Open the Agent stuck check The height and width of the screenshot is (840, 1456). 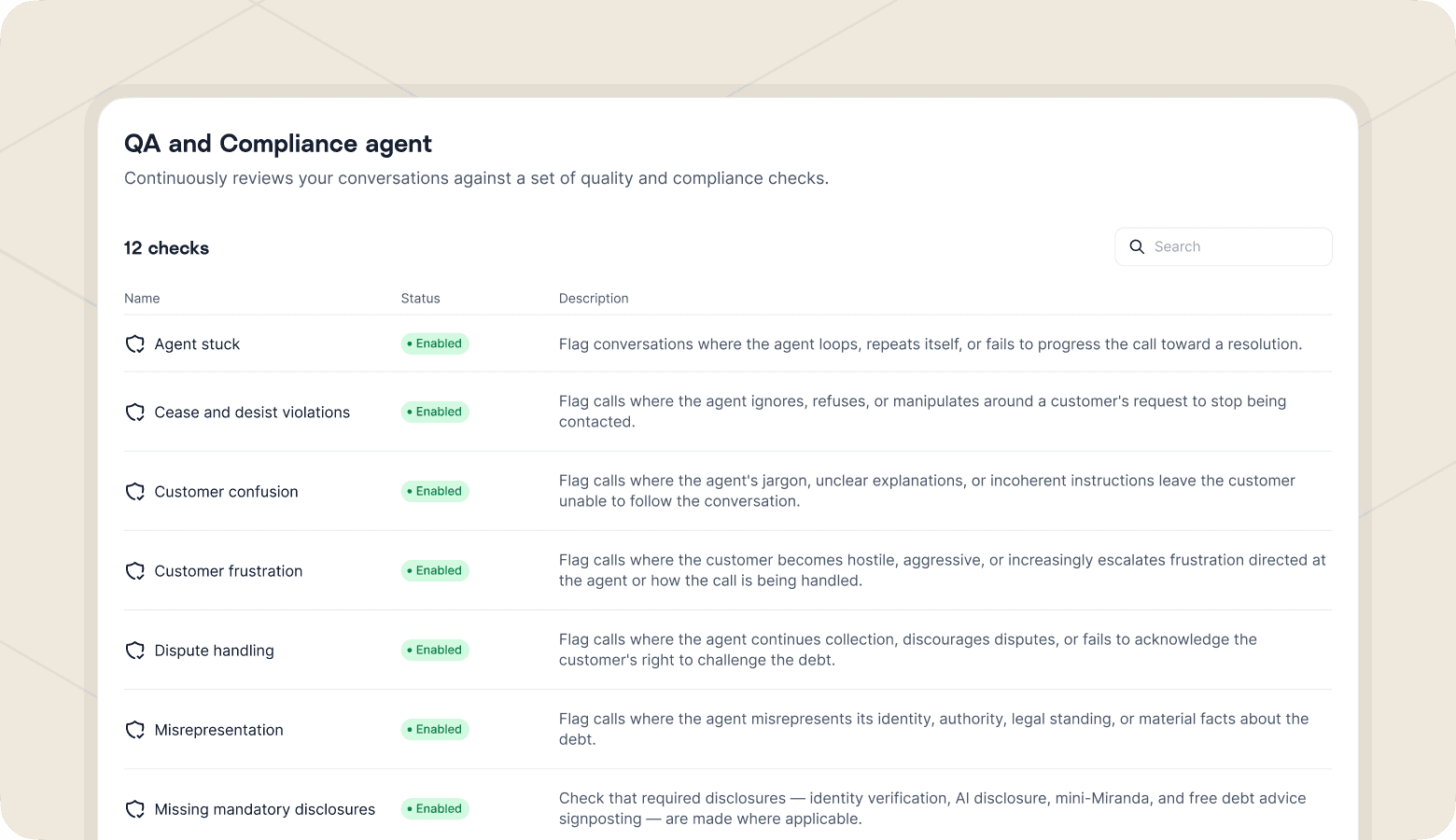click(197, 344)
